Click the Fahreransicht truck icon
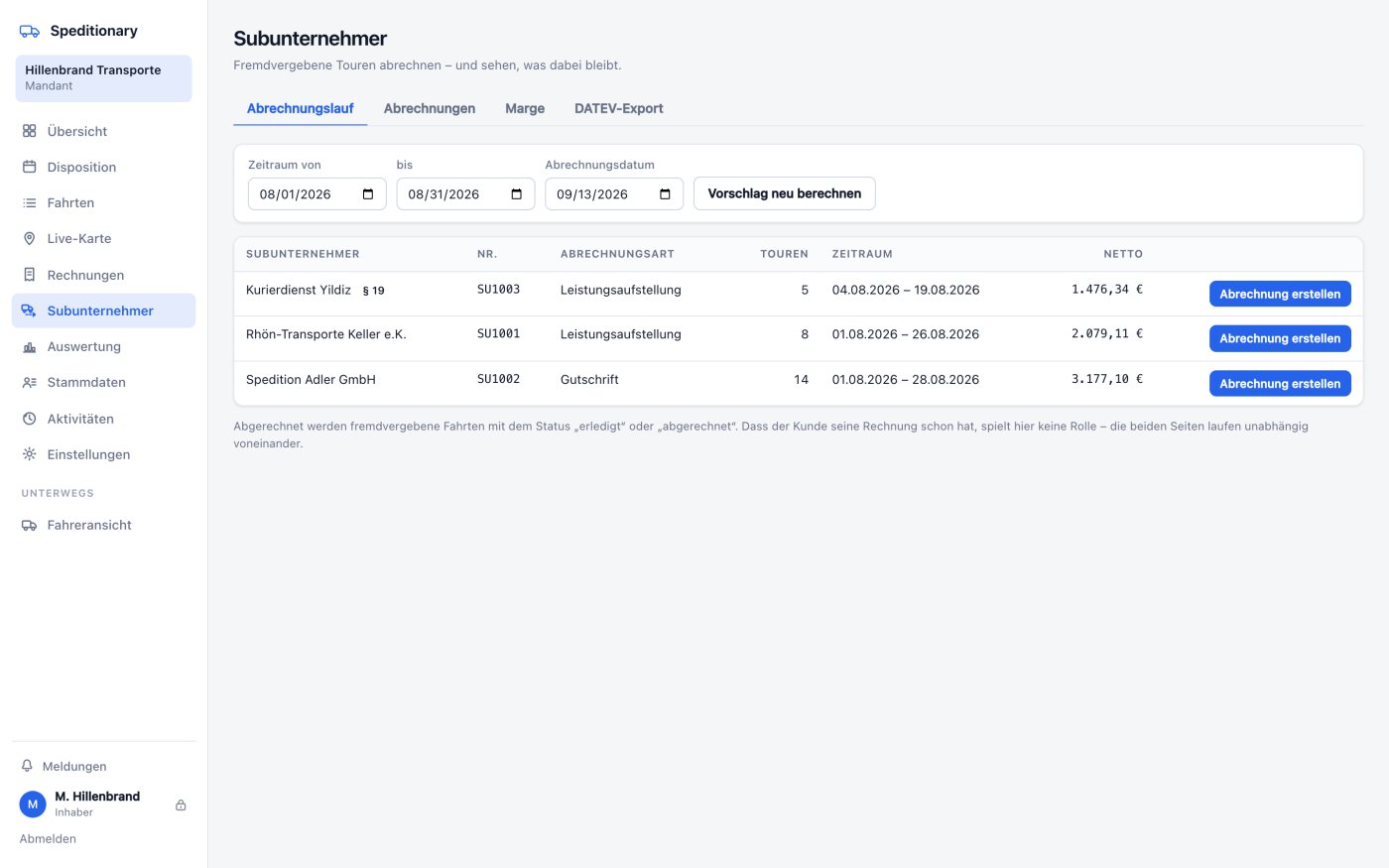 pyautogui.click(x=30, y=525)
